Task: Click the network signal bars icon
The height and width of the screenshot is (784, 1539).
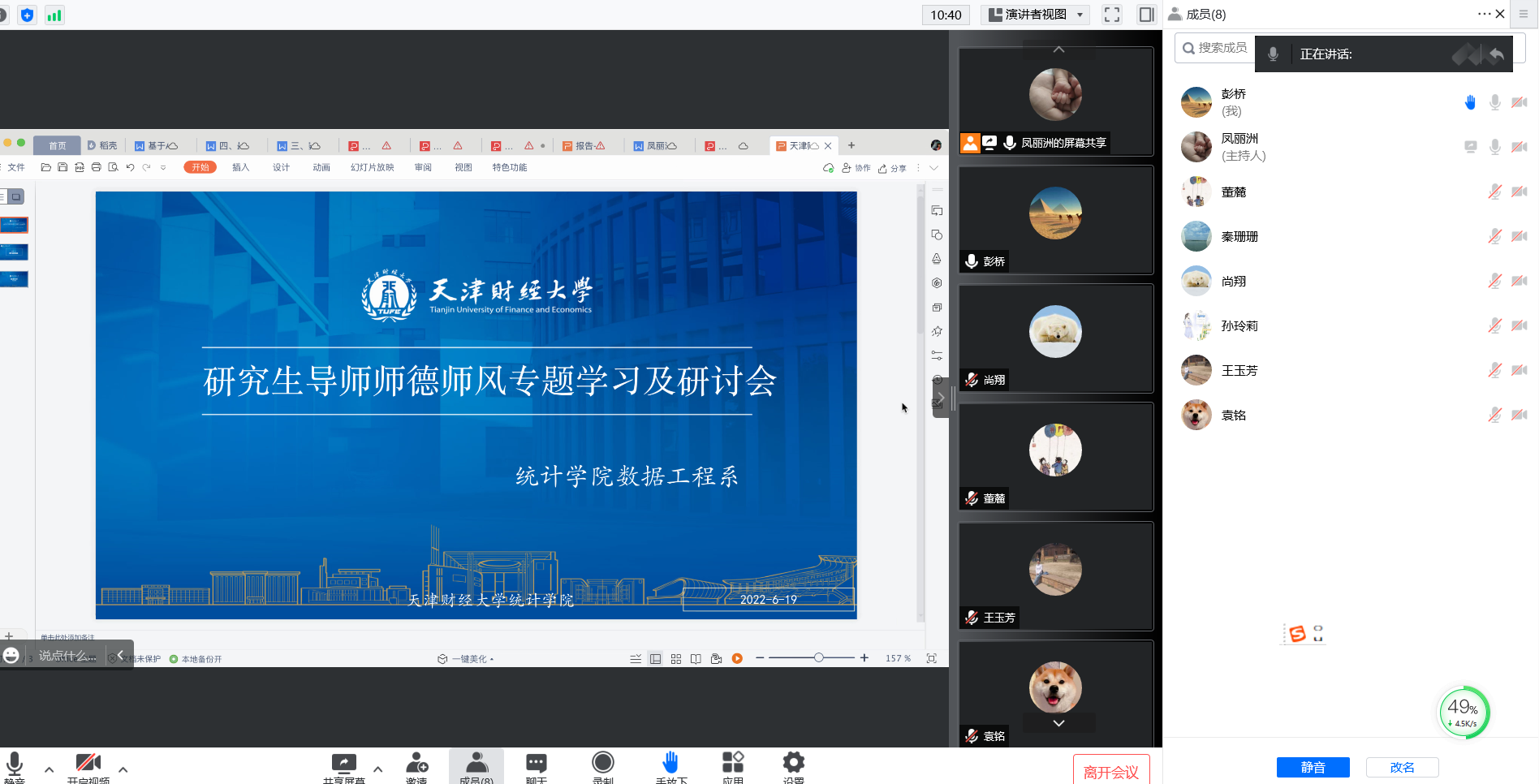Action: point(54,15)
